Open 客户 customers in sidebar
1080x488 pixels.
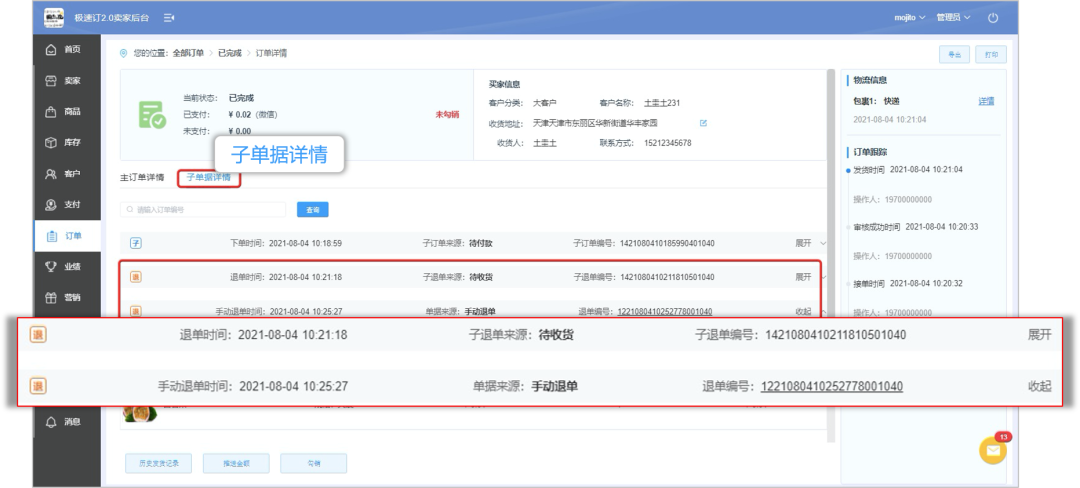point(66,174)
